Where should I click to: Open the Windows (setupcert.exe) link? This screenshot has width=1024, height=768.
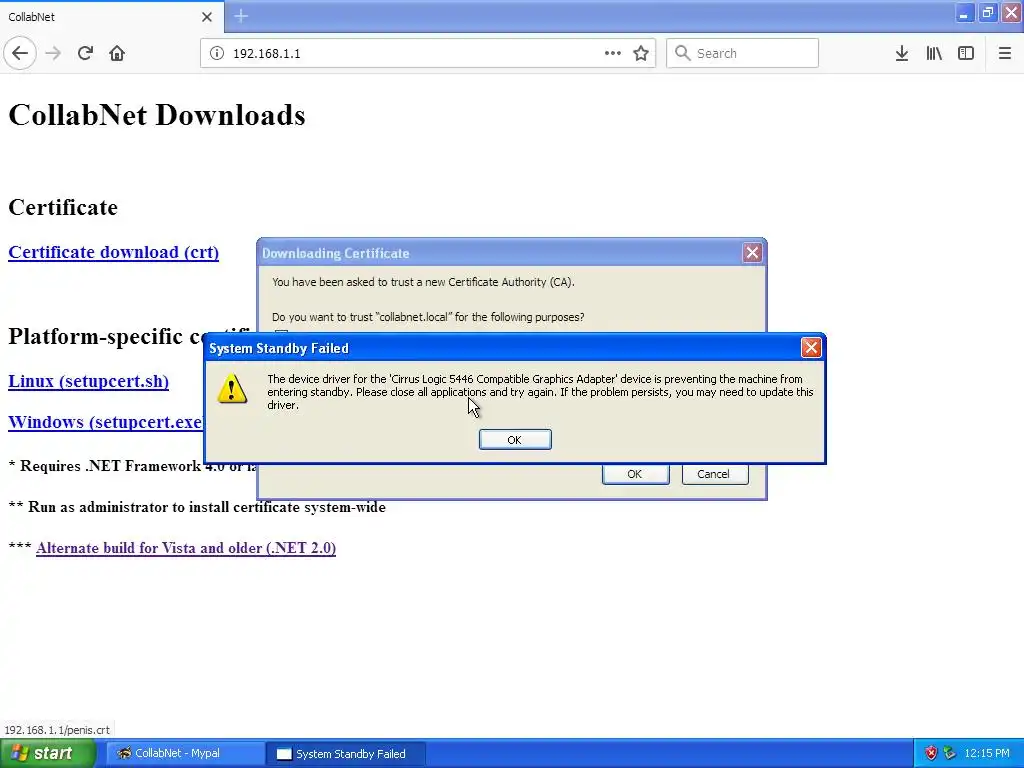[105, 422]
